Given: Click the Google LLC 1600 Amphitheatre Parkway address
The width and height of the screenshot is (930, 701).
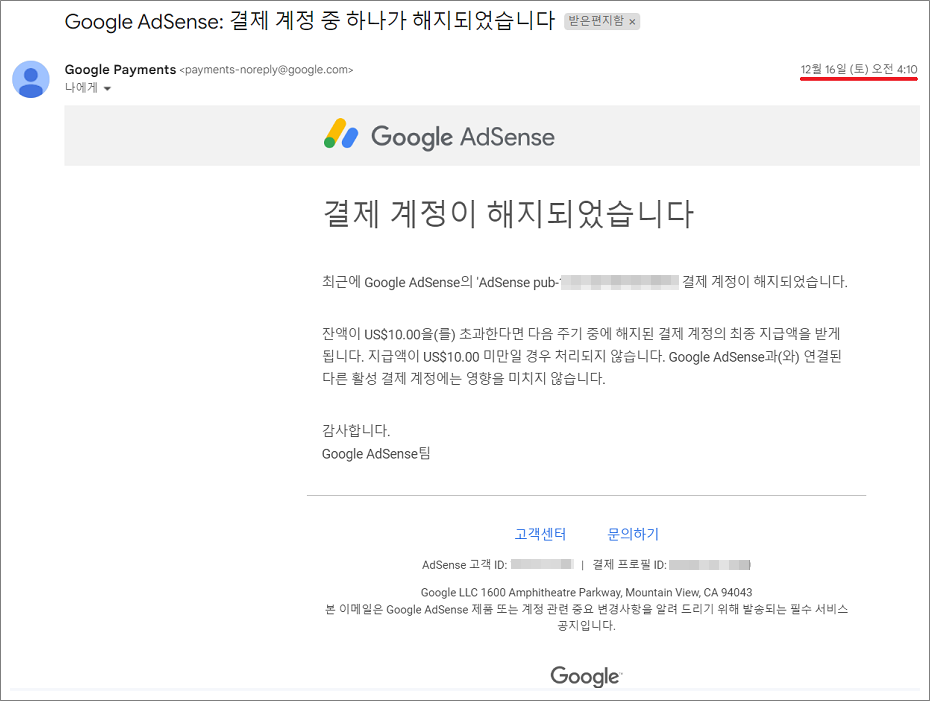Looking at the screenshot, I should (x=586, y=592).
